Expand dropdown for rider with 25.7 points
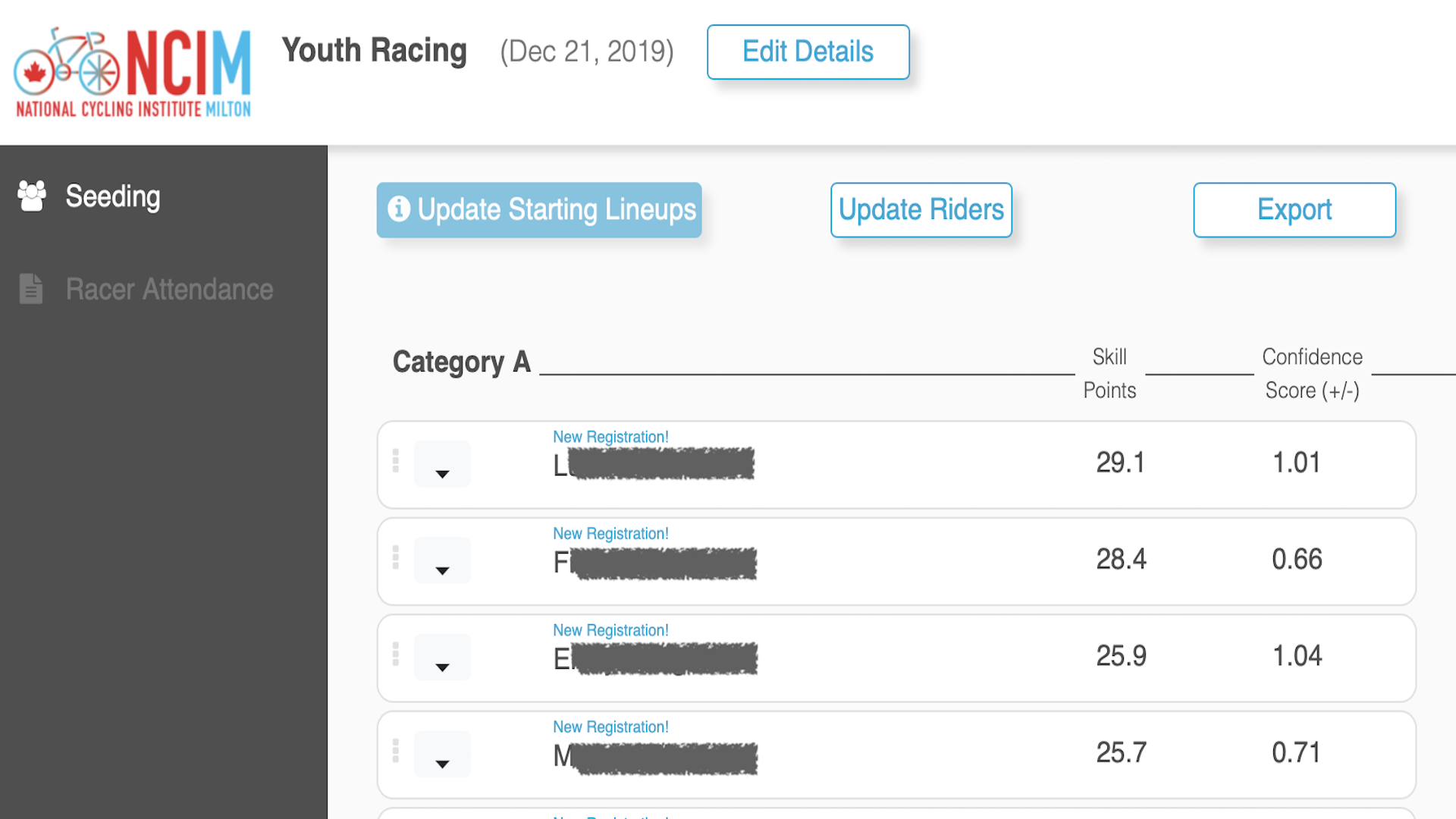 tap(442, 755)
